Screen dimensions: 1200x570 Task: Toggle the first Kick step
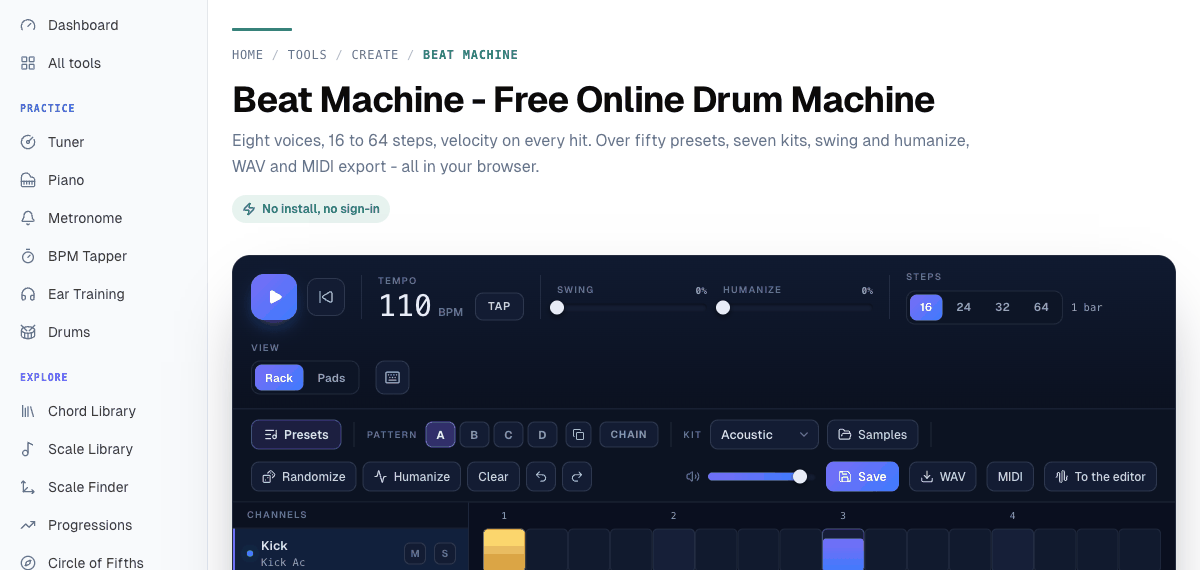click(504, 550)
